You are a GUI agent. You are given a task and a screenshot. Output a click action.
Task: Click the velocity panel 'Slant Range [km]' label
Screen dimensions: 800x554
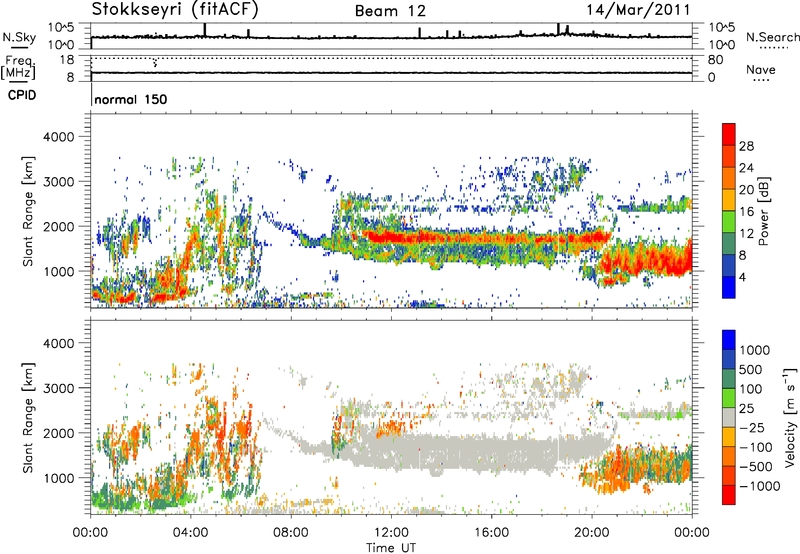pos(28,418)
